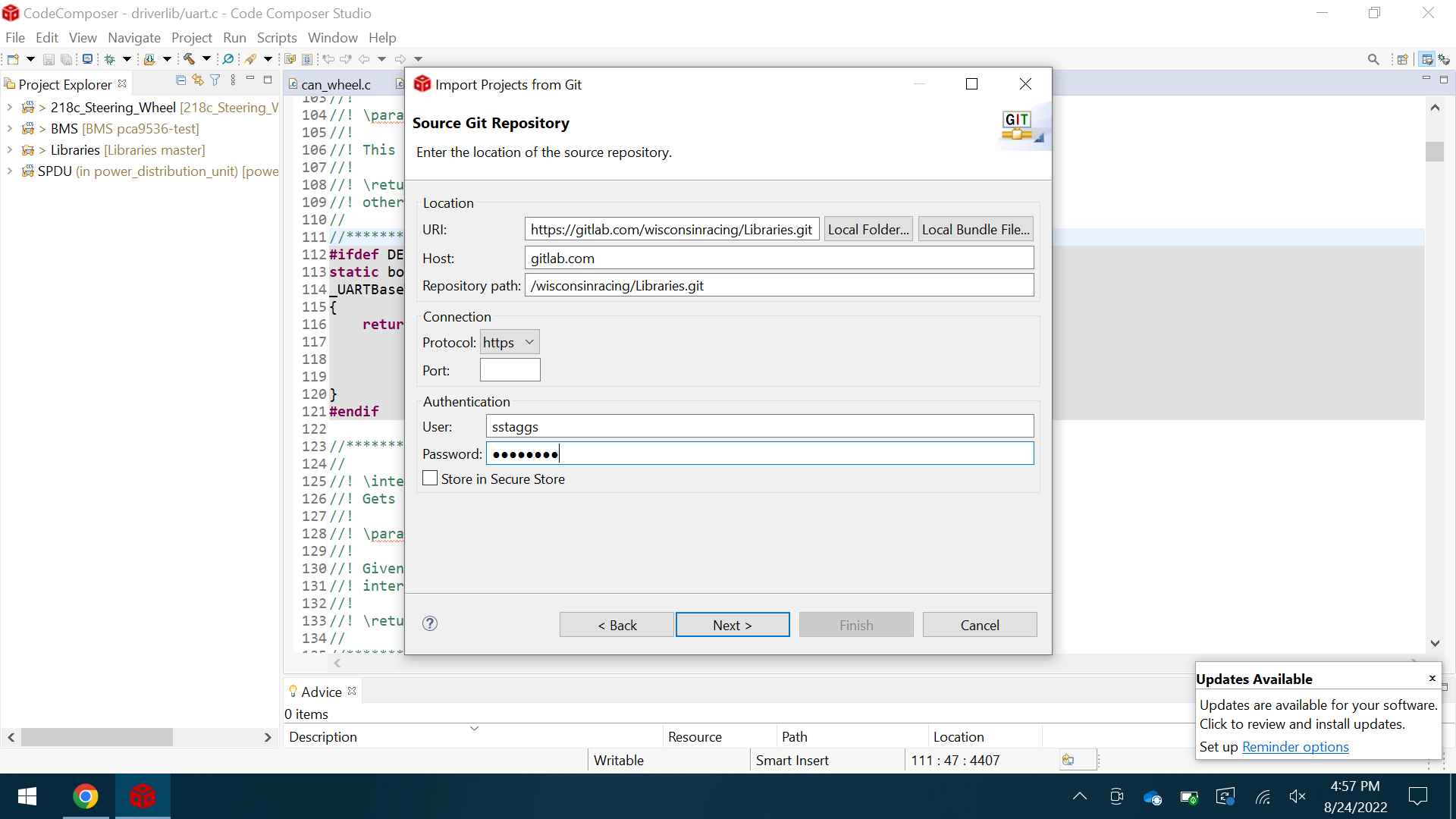Viewport: 1456px width, 819px height.
Task: Switch to the can_wheel.c editor tab
Action: [x=336, y=84]
